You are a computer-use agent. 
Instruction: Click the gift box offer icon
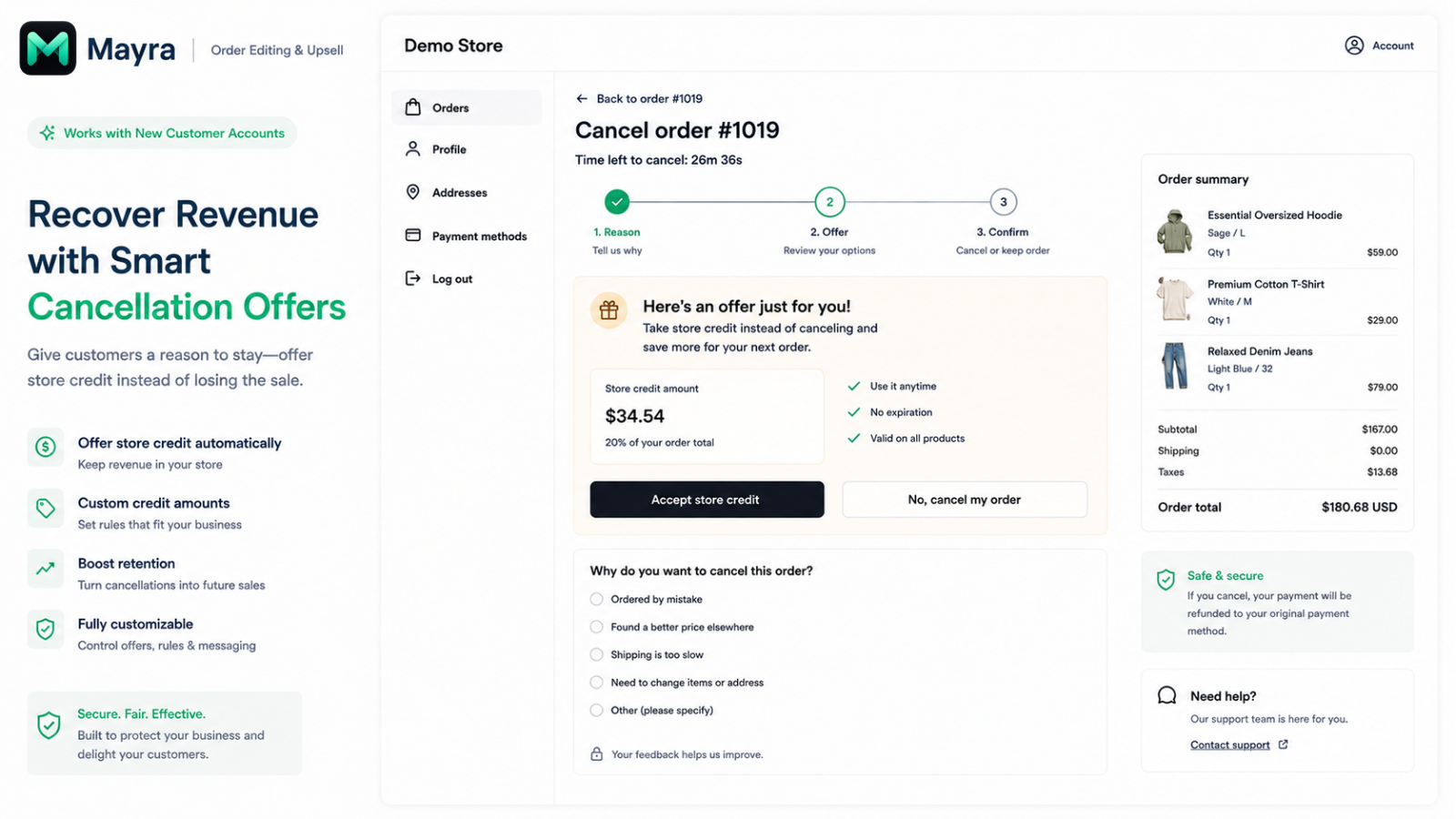(x=609, y=310)
